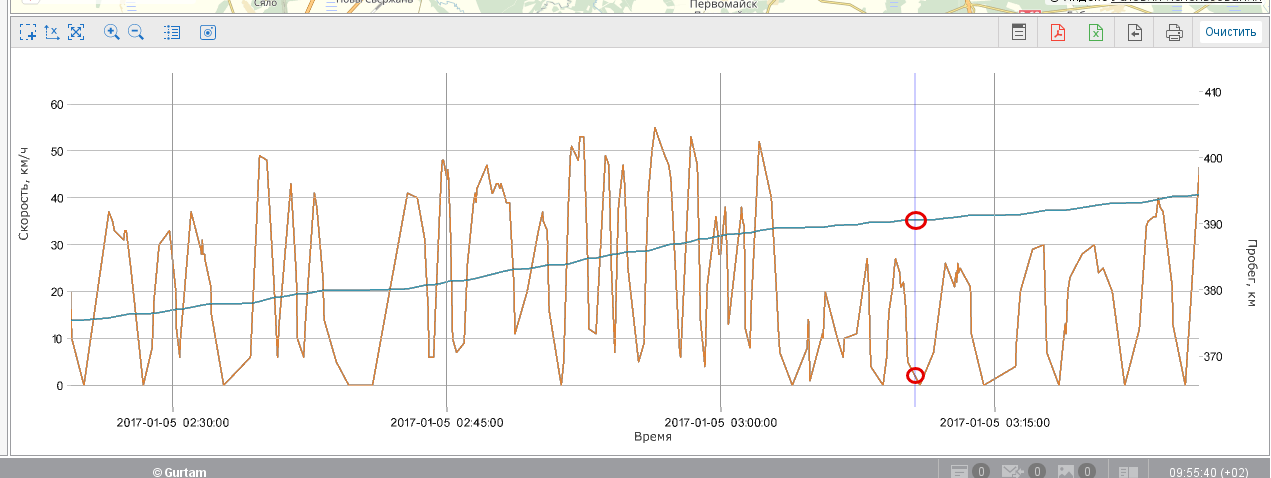Image resolution: width=1271 pixels, height=478 pixels.
Task: Click red marker on the speed line
Action: click(915, 376)
